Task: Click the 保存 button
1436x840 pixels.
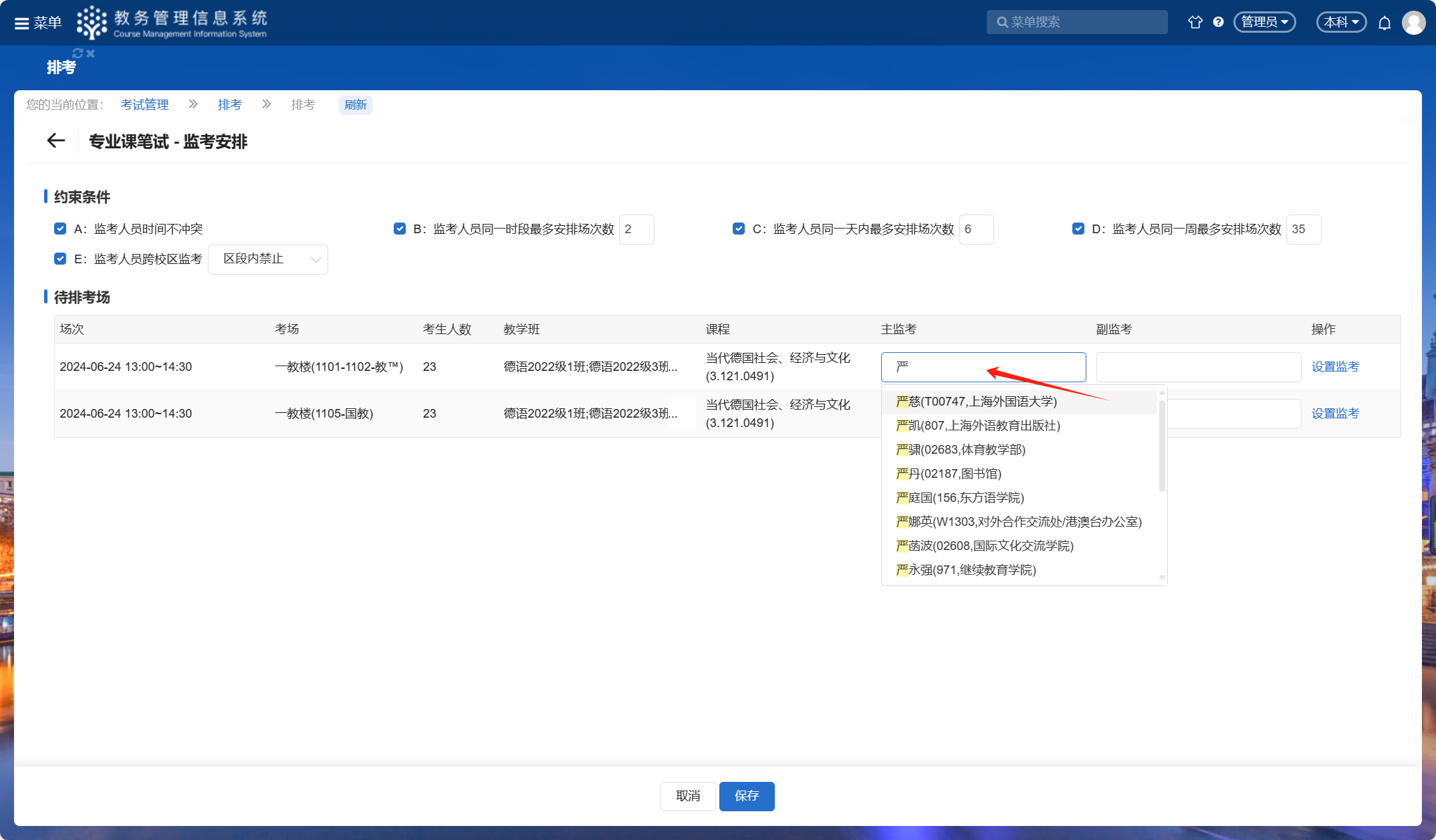Action: [746, 796]
